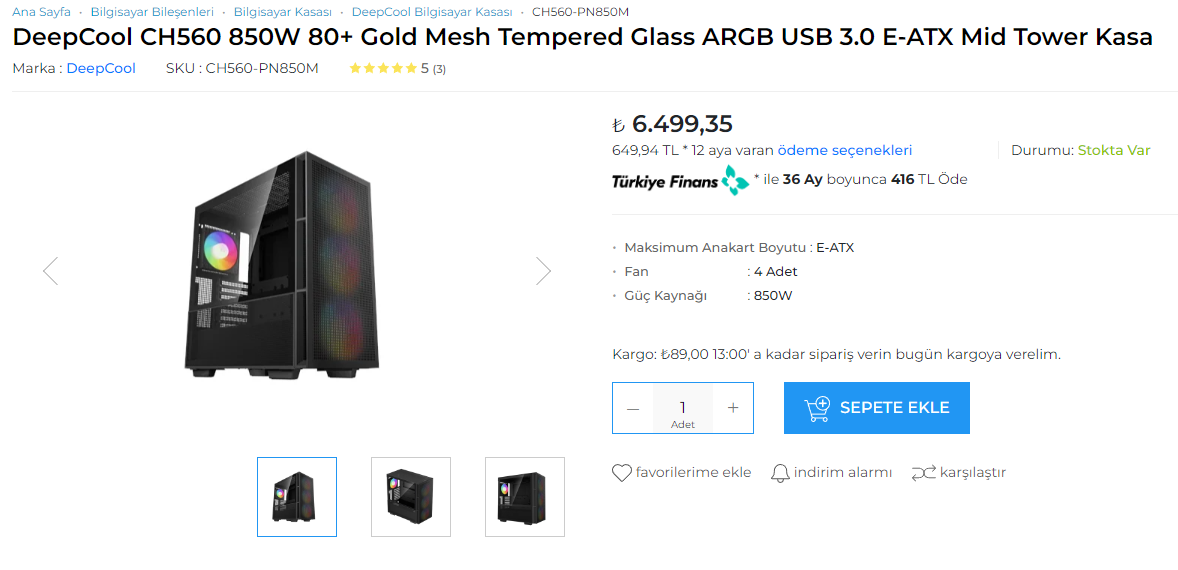This screenshot has width=1178, height=570.
Task: Add product to cart with Sepete Ekle
Action: (x=876, y=408)
